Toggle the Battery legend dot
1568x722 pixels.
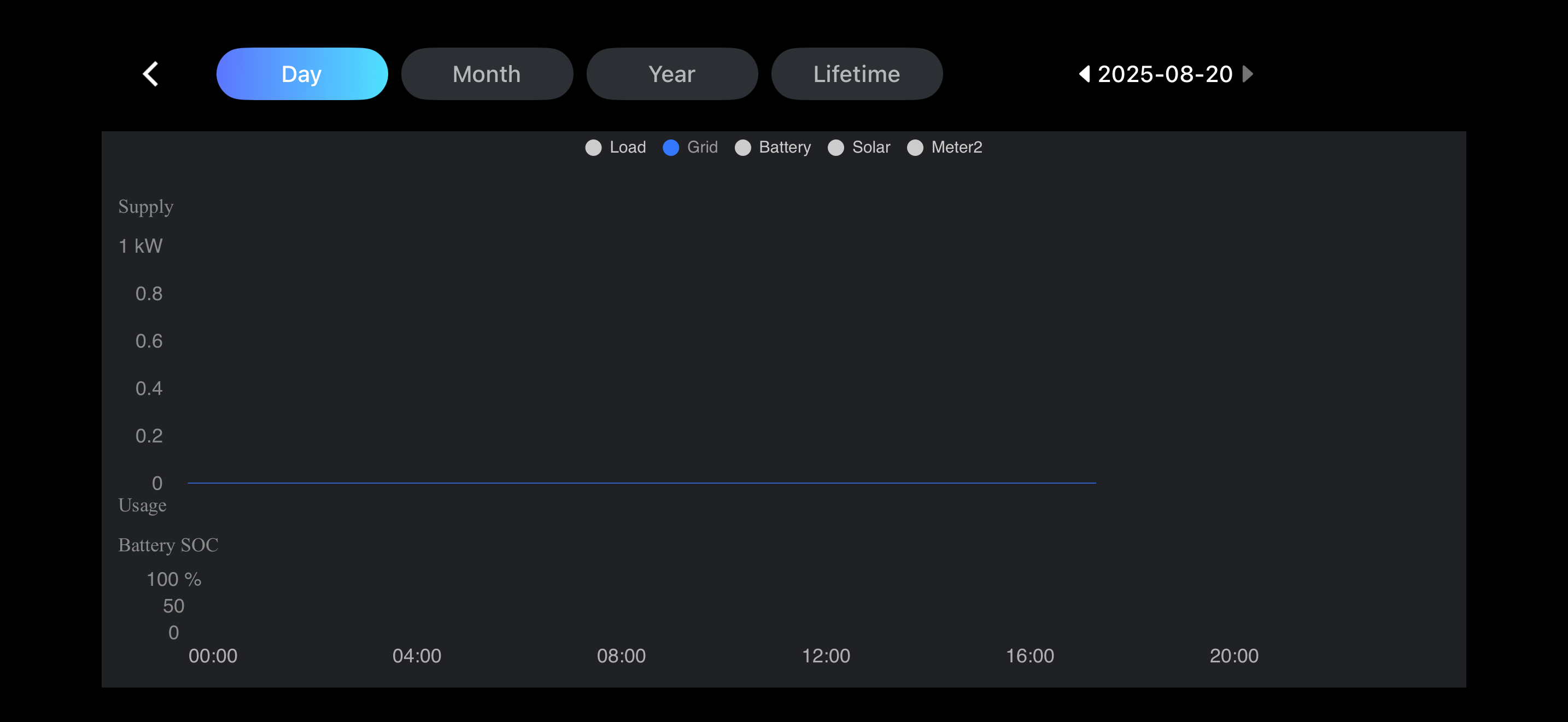coord(742,147)
